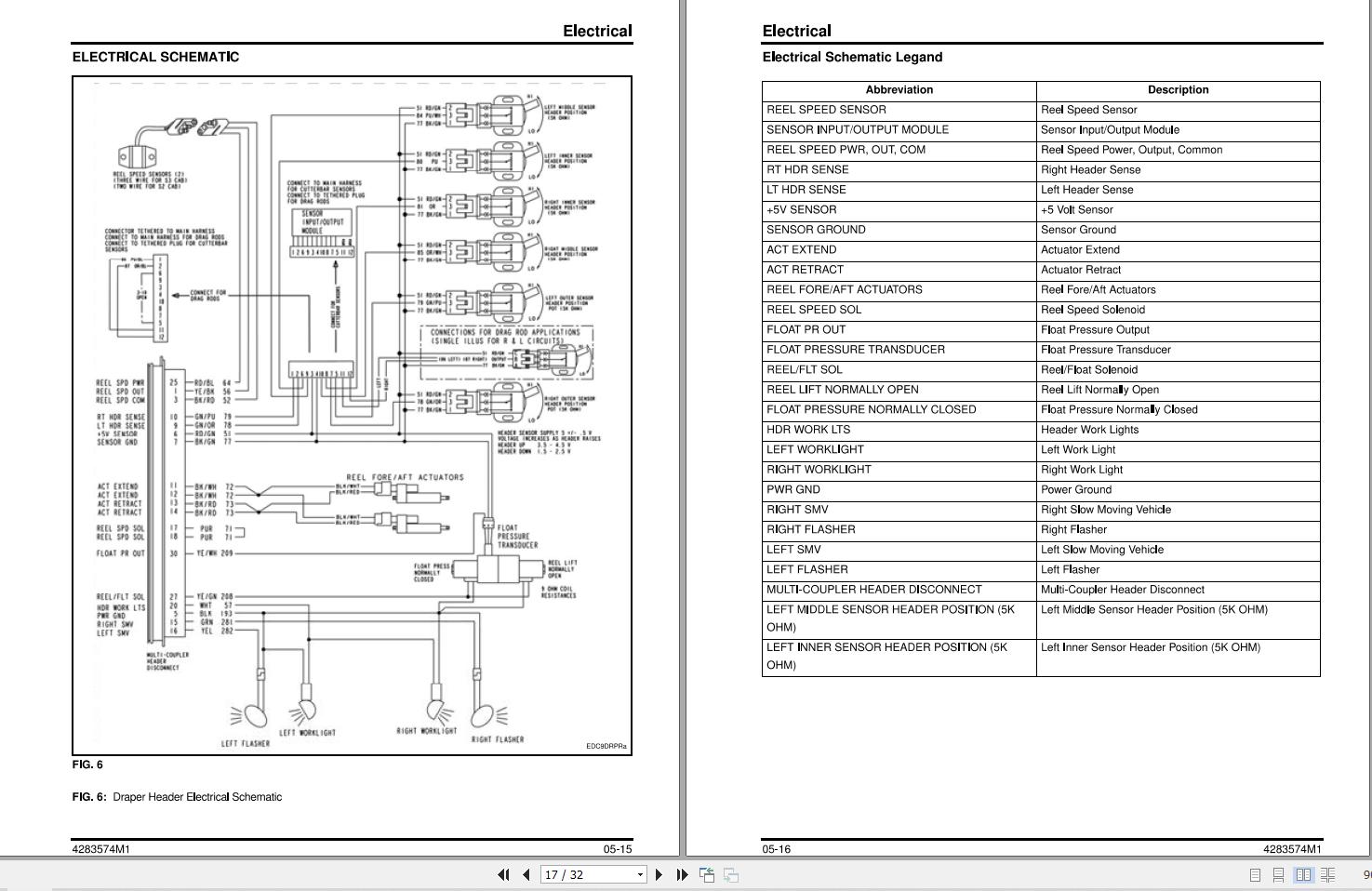Viewport: 1372px width, 891px height.
Task: Select the 'REEL SPEED SENSOR' abbreviation cell
Action: pos(899,110)
